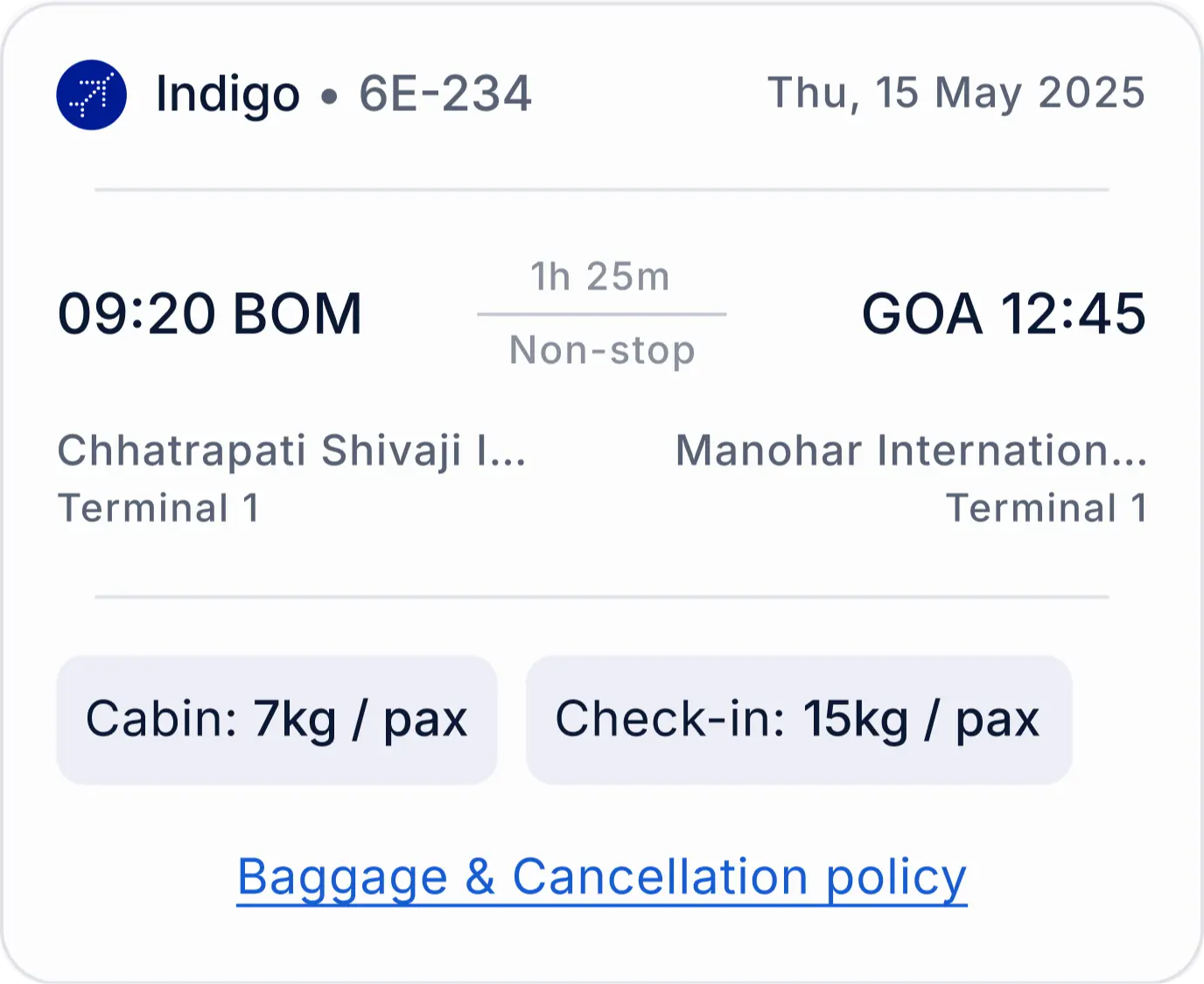1204x984 pixels.
Task: Select the Indigo airline name
Action: [x=227, y=94]
